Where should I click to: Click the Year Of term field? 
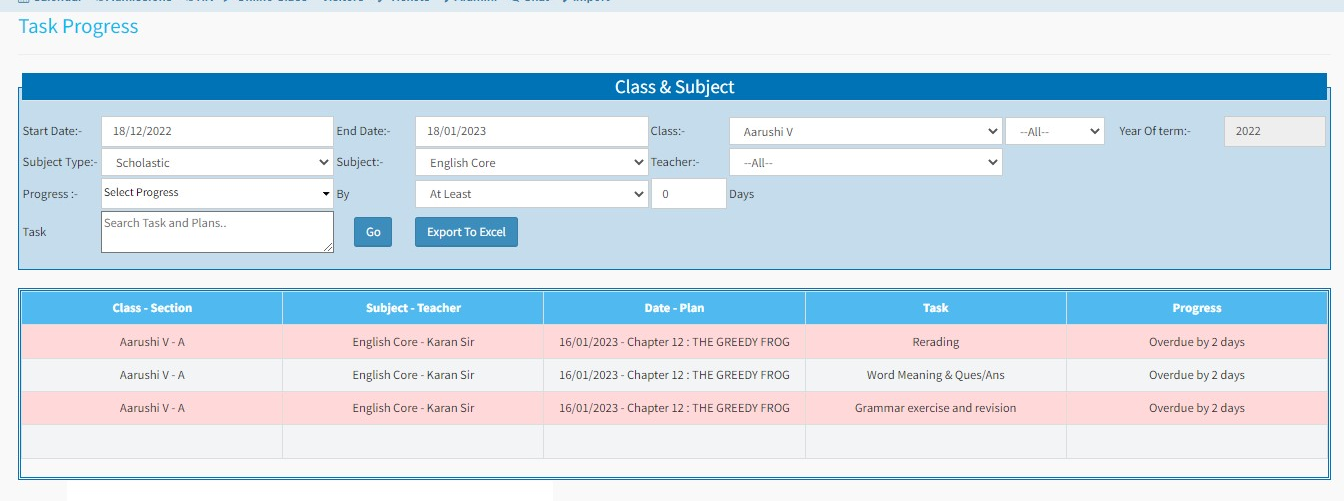click(x=1274, y=131)
